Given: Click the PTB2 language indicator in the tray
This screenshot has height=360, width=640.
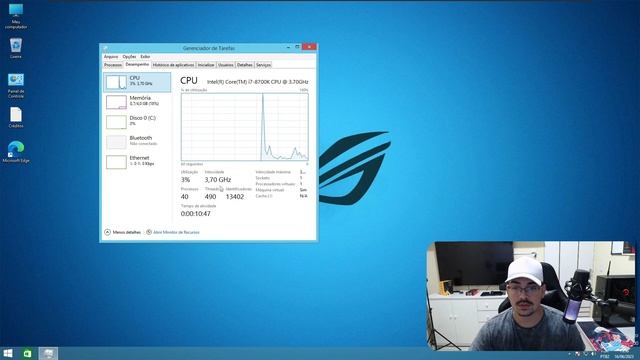Looking at the screenshot, I should [x=604, y=357].
